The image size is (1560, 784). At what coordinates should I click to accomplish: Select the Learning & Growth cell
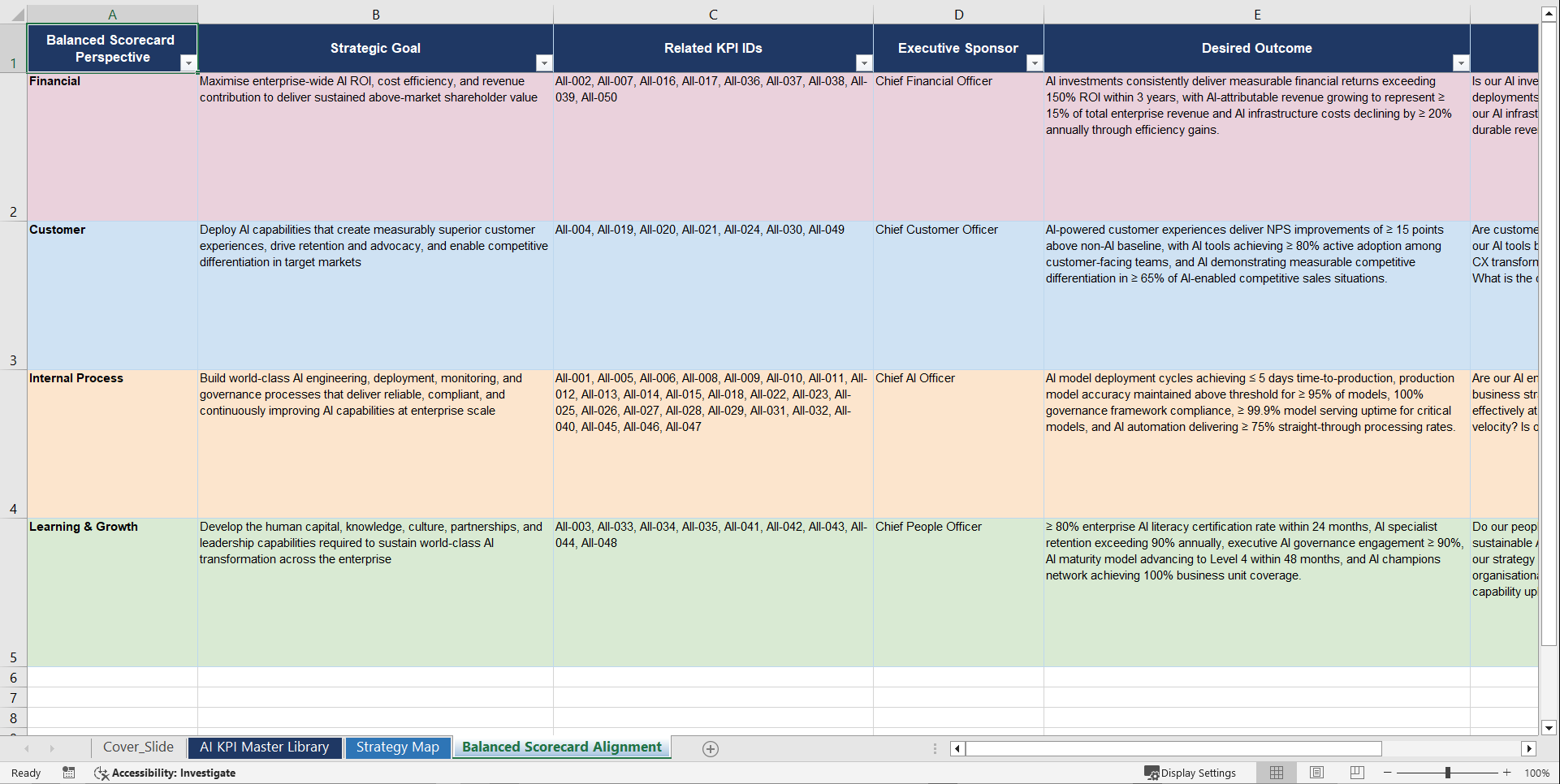point(113,592)
